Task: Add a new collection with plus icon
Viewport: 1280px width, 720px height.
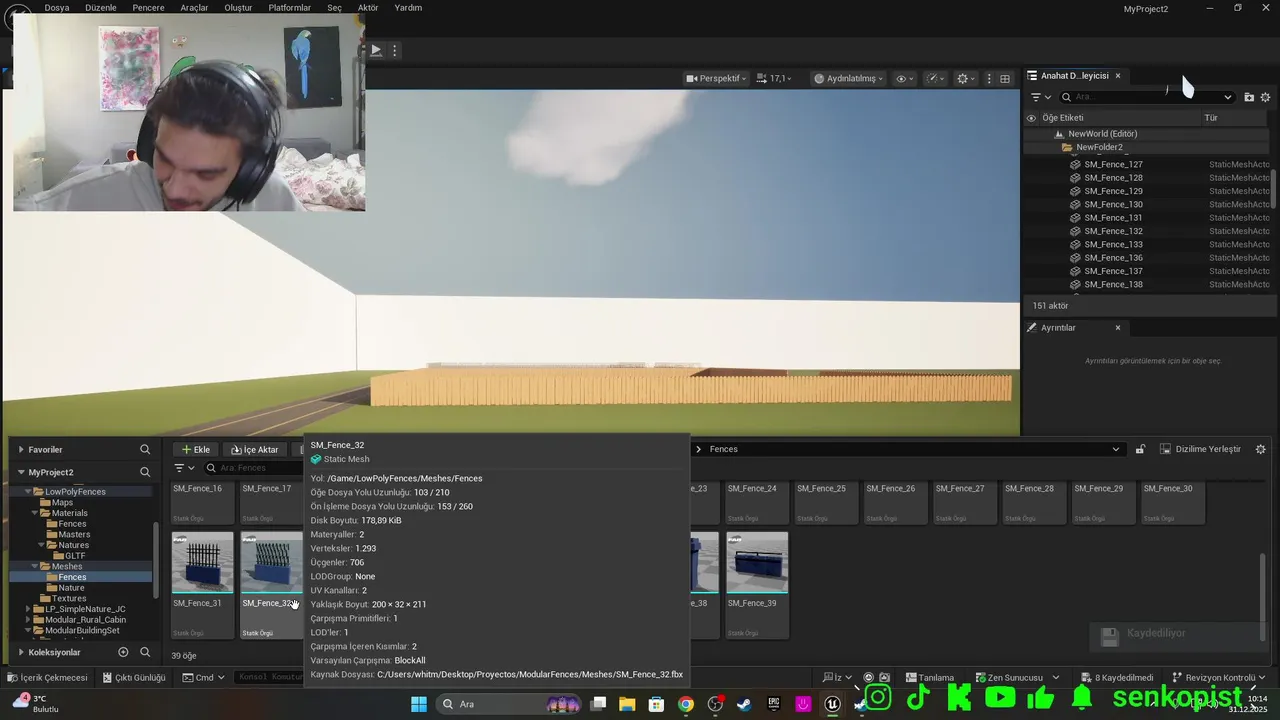Action: (123, 652)
